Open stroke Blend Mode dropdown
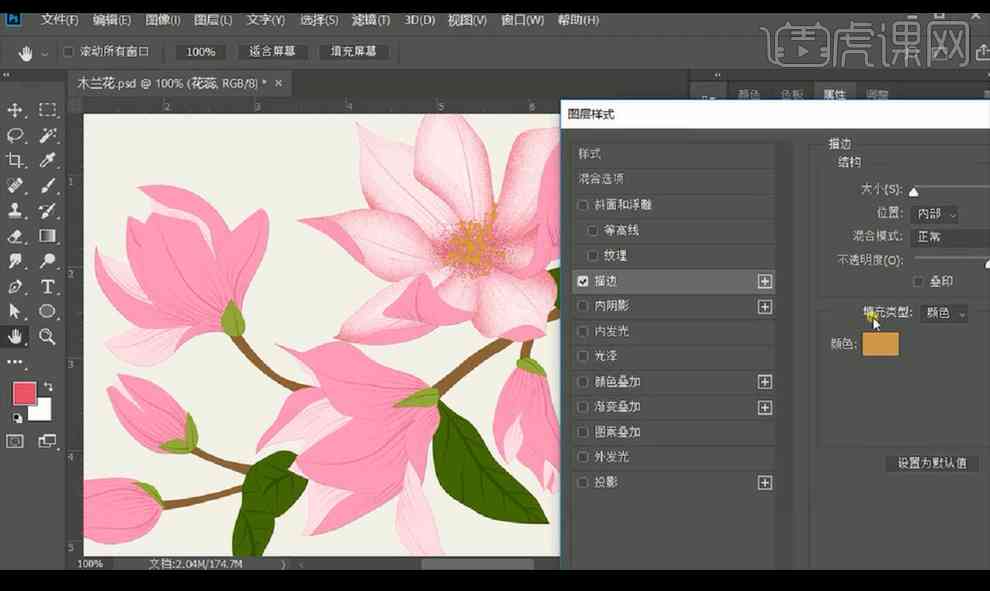Viewport: 990px width, 591px height. point(950,237)
